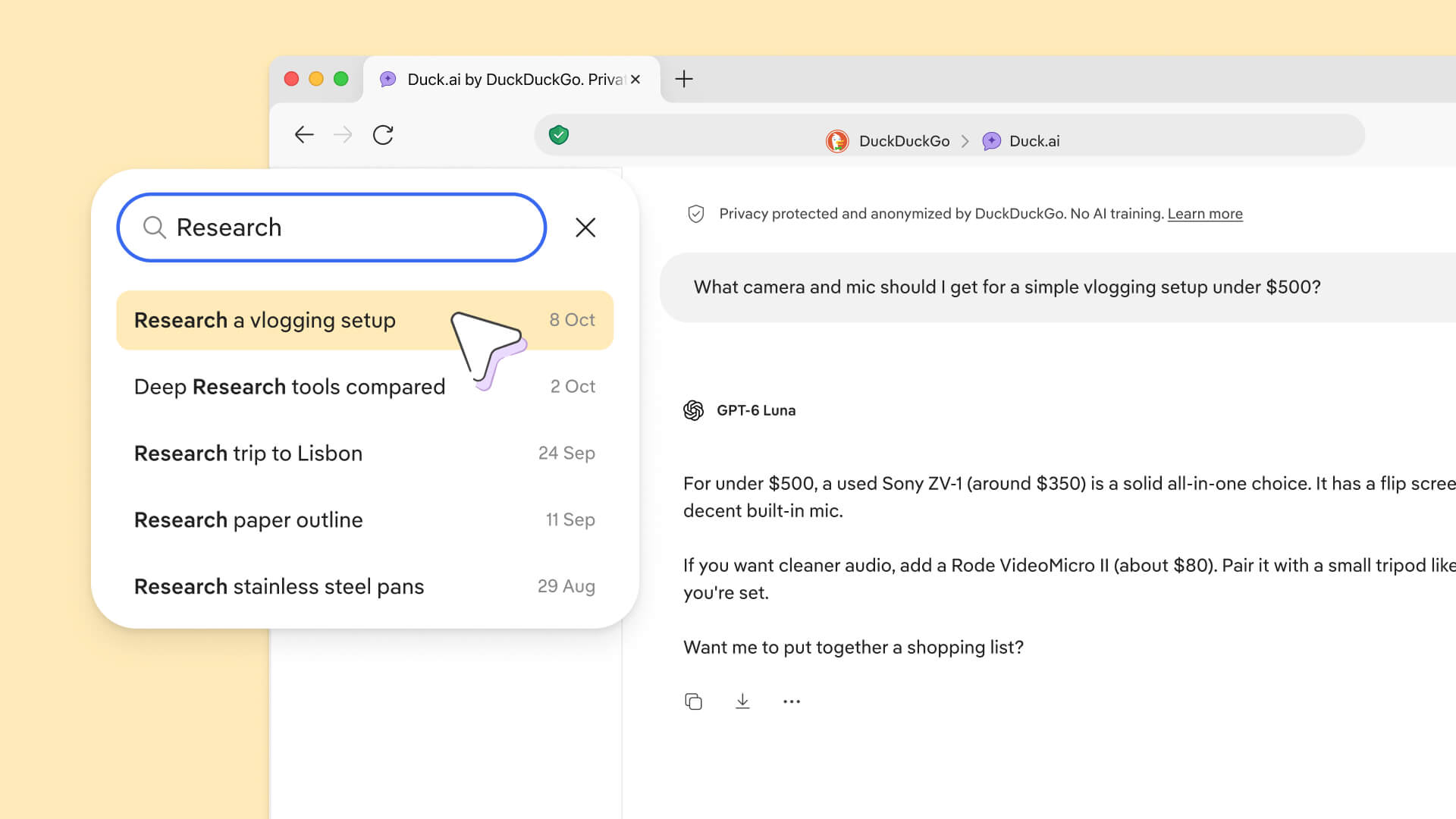This screenshot has height=819, width=1456.
Task: Click the DuckDuckGo logo in address bar
Action: pos(837,141)
